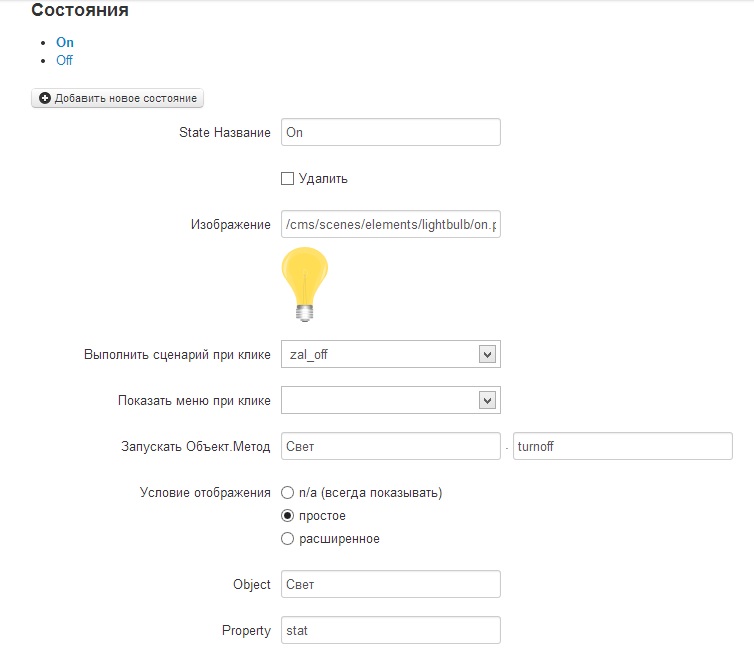This screenshot has height=654, width=754.
Task: Open the On state link
Action: [65, 43]
